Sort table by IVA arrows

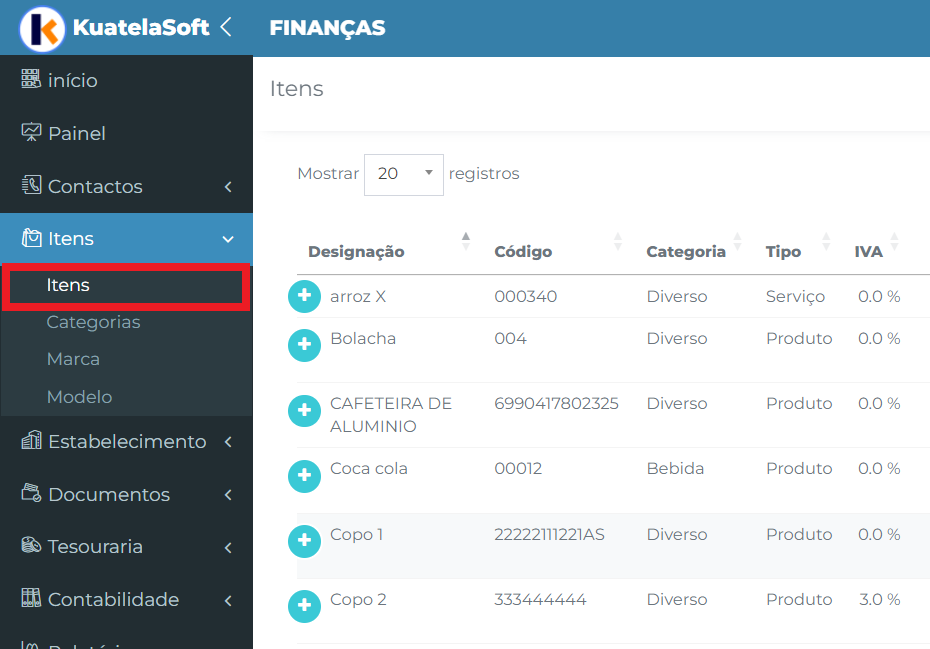pyautogui.click(x=894, y=241)
